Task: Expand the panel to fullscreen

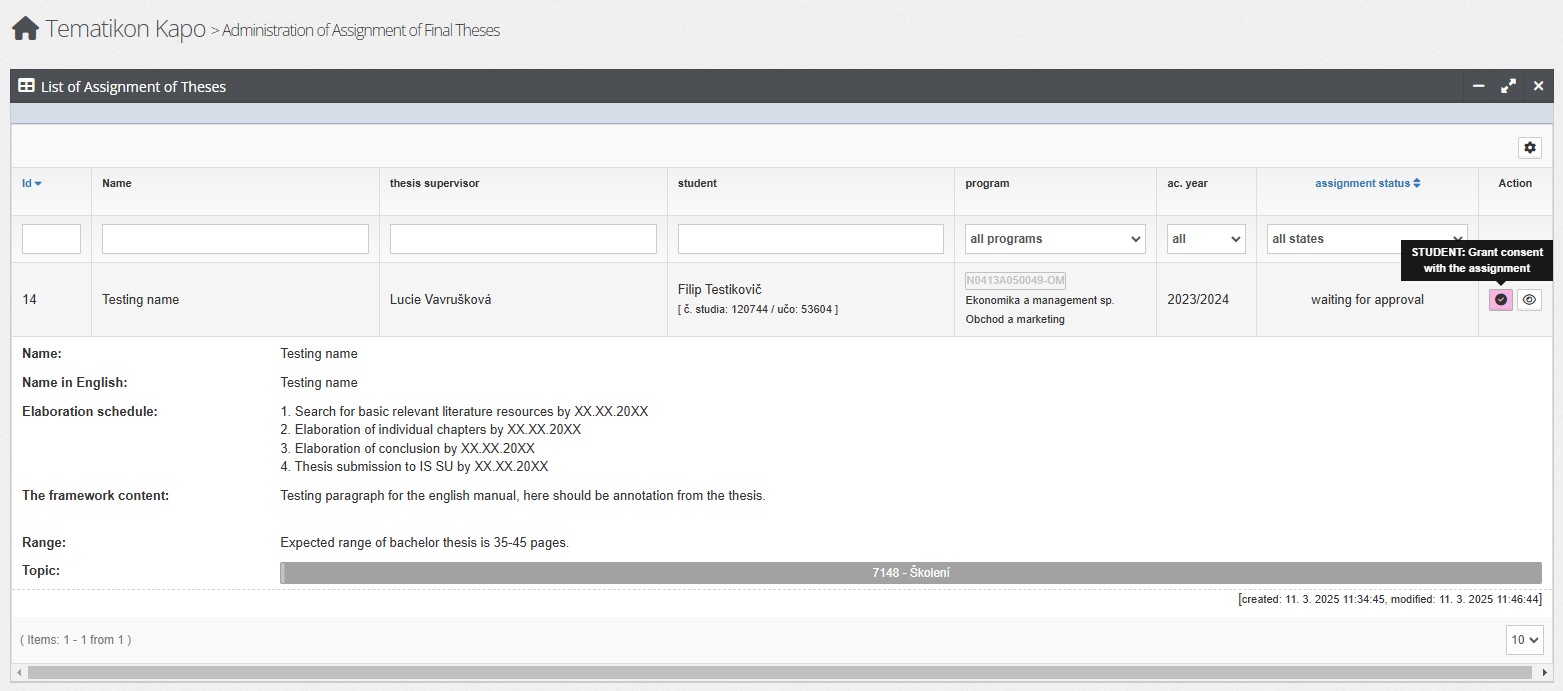Action: tap(1508, 86)
